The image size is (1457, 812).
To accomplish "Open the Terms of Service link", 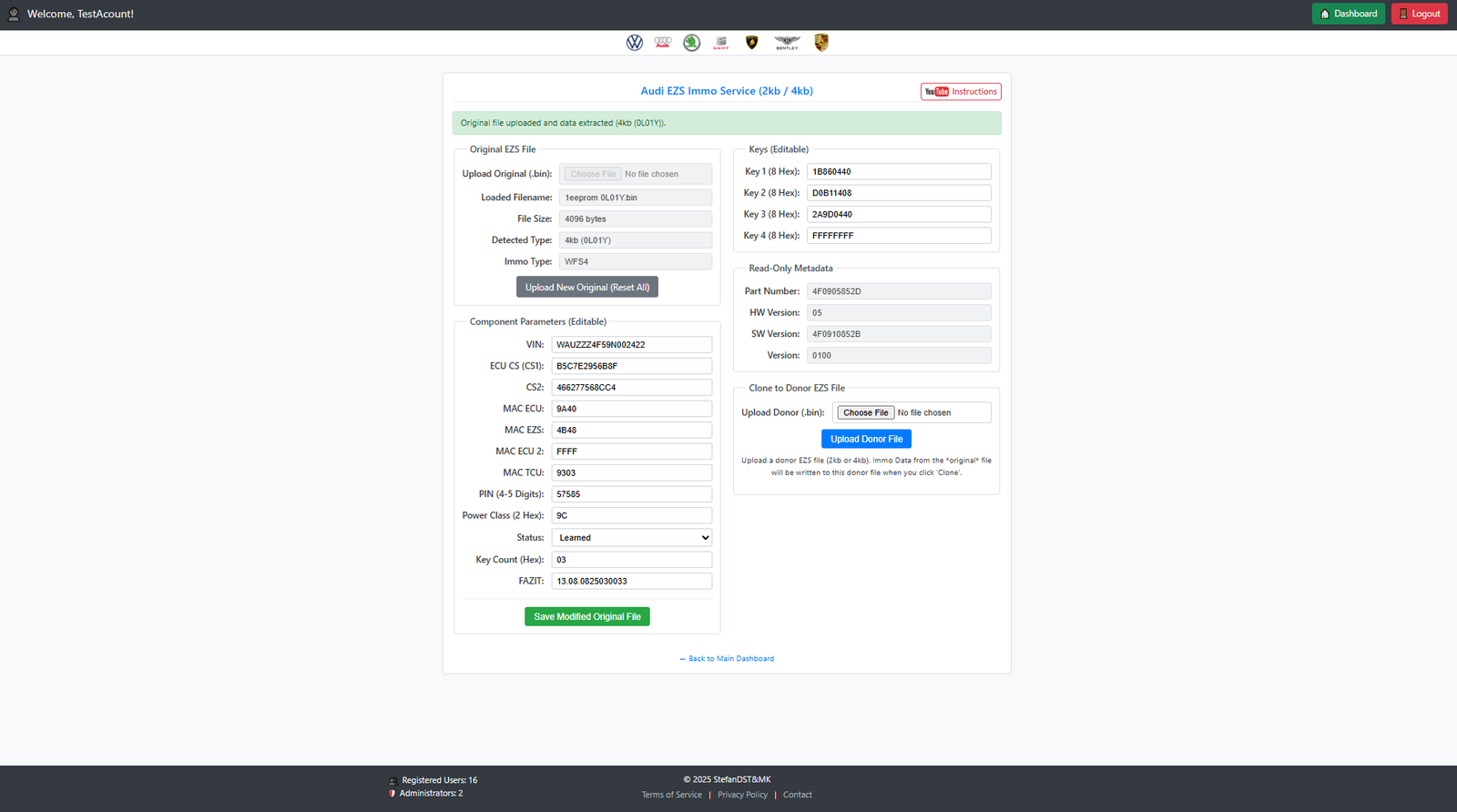I will (672, 795).
